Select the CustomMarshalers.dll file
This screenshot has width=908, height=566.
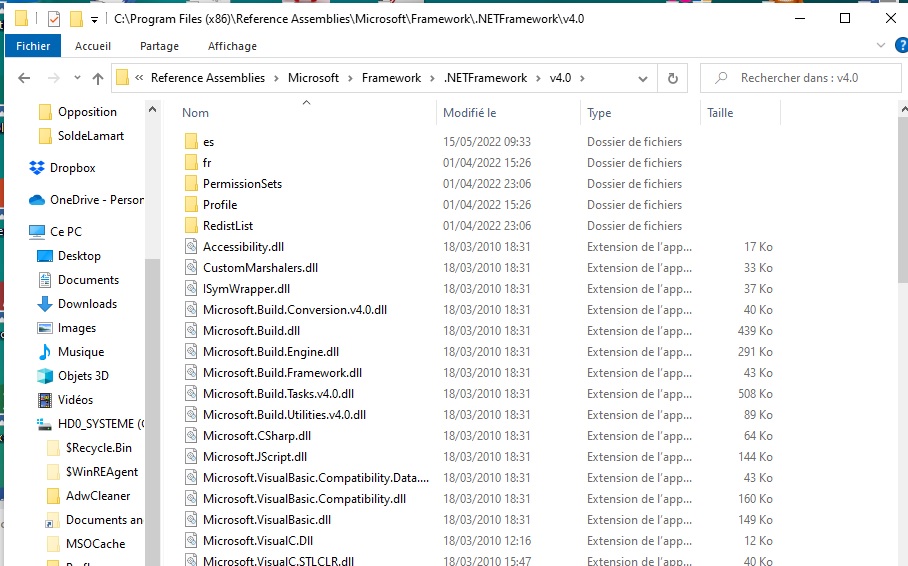(260, 268)
